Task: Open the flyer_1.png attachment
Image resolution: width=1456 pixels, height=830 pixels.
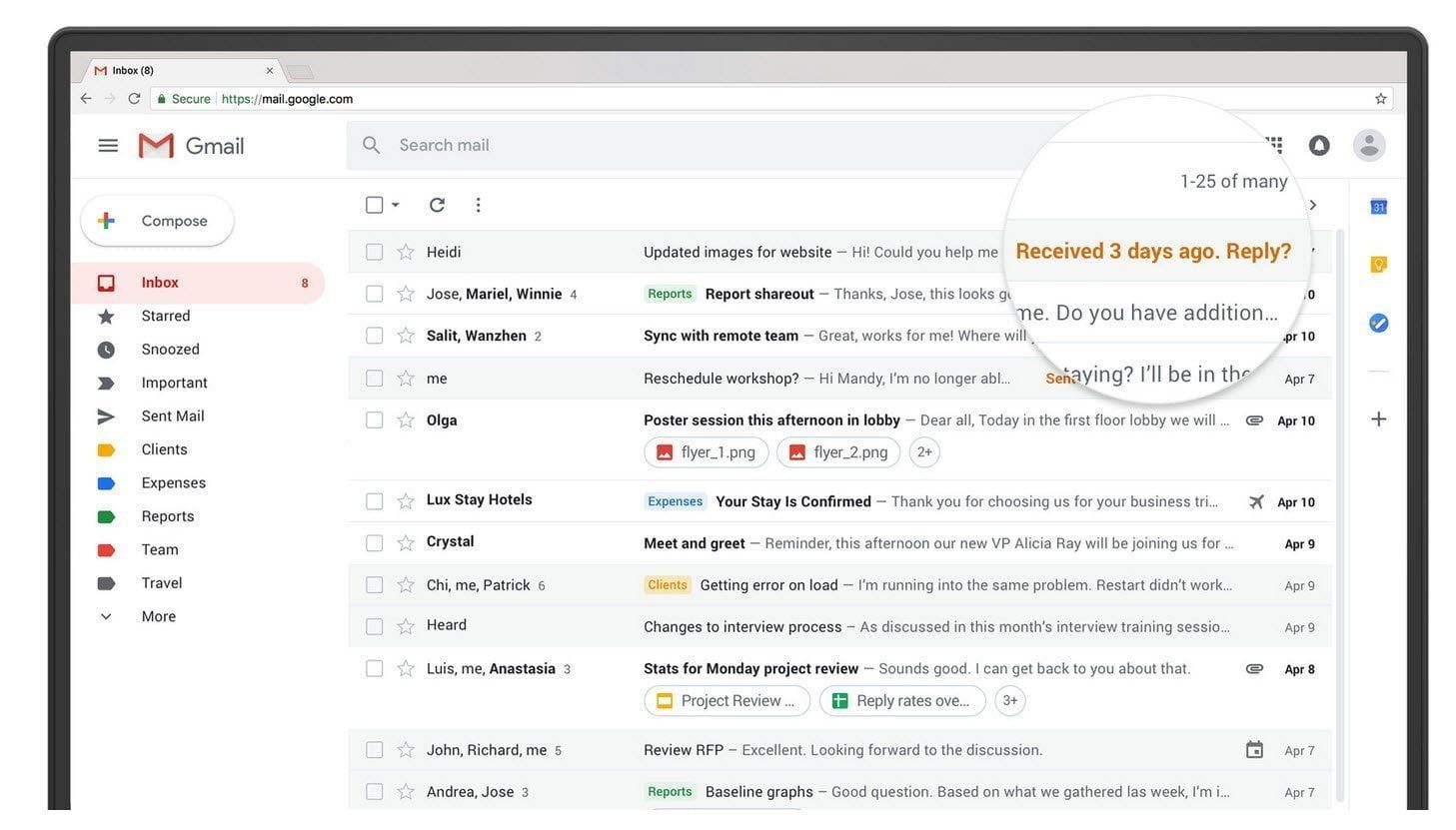Action: [x=706, y=452]
